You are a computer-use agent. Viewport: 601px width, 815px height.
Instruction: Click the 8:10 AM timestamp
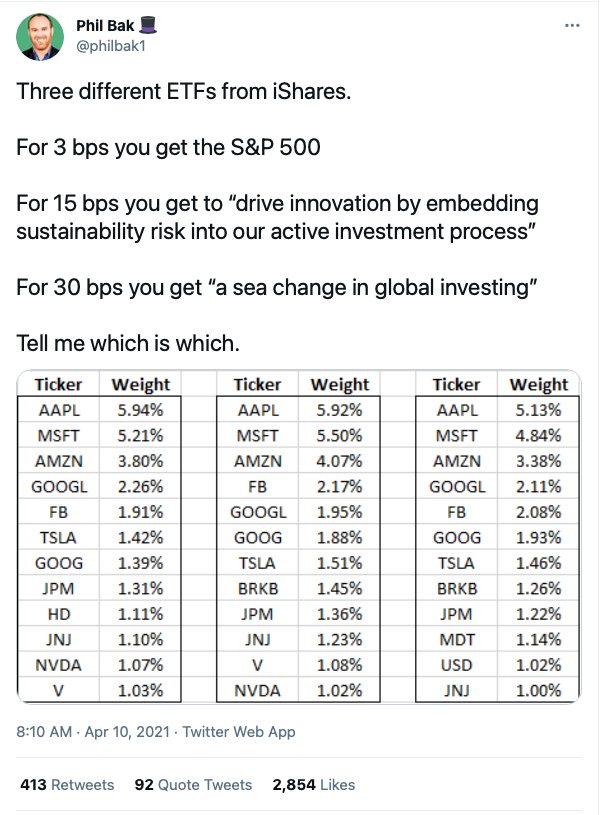click(46, 732)
